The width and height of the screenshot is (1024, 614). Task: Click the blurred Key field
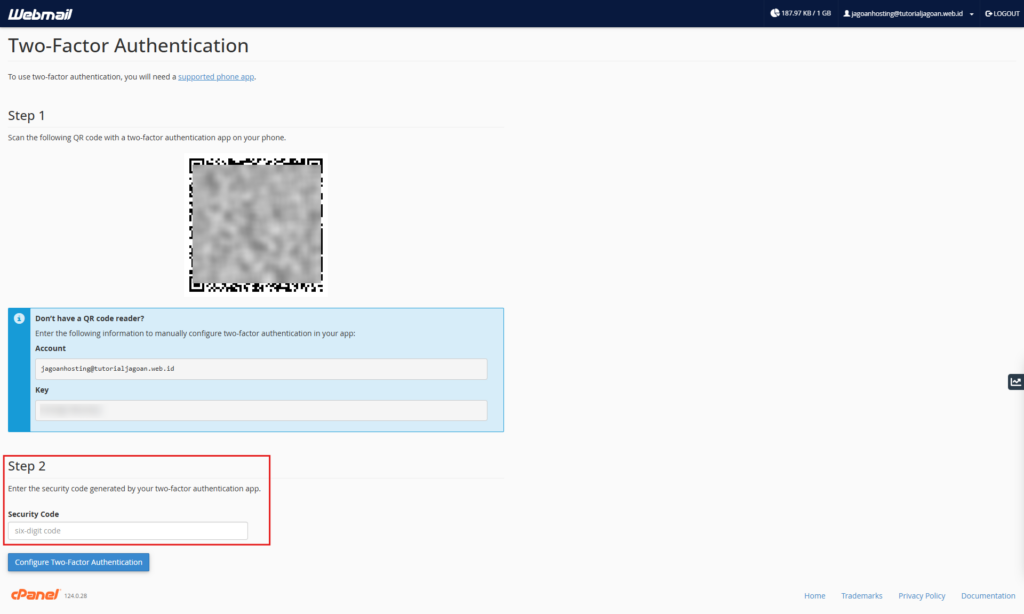point(261,410)
